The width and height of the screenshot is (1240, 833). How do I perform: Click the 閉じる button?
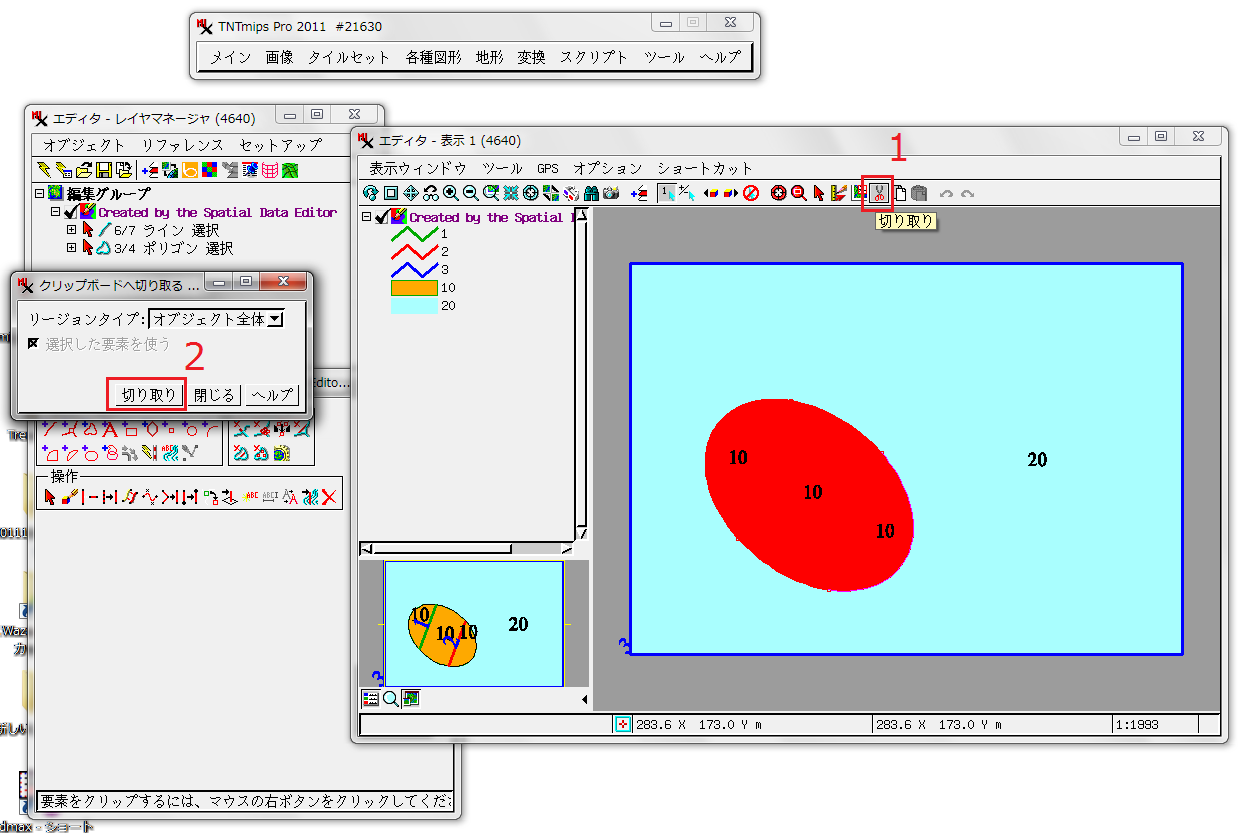click(214, 395)
